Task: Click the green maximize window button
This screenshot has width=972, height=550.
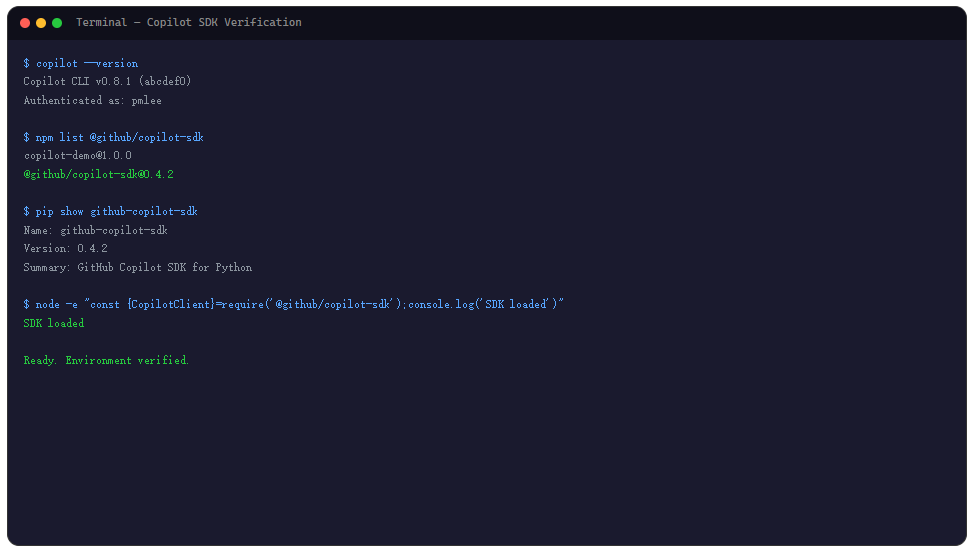Action: [x=57, y=23]
